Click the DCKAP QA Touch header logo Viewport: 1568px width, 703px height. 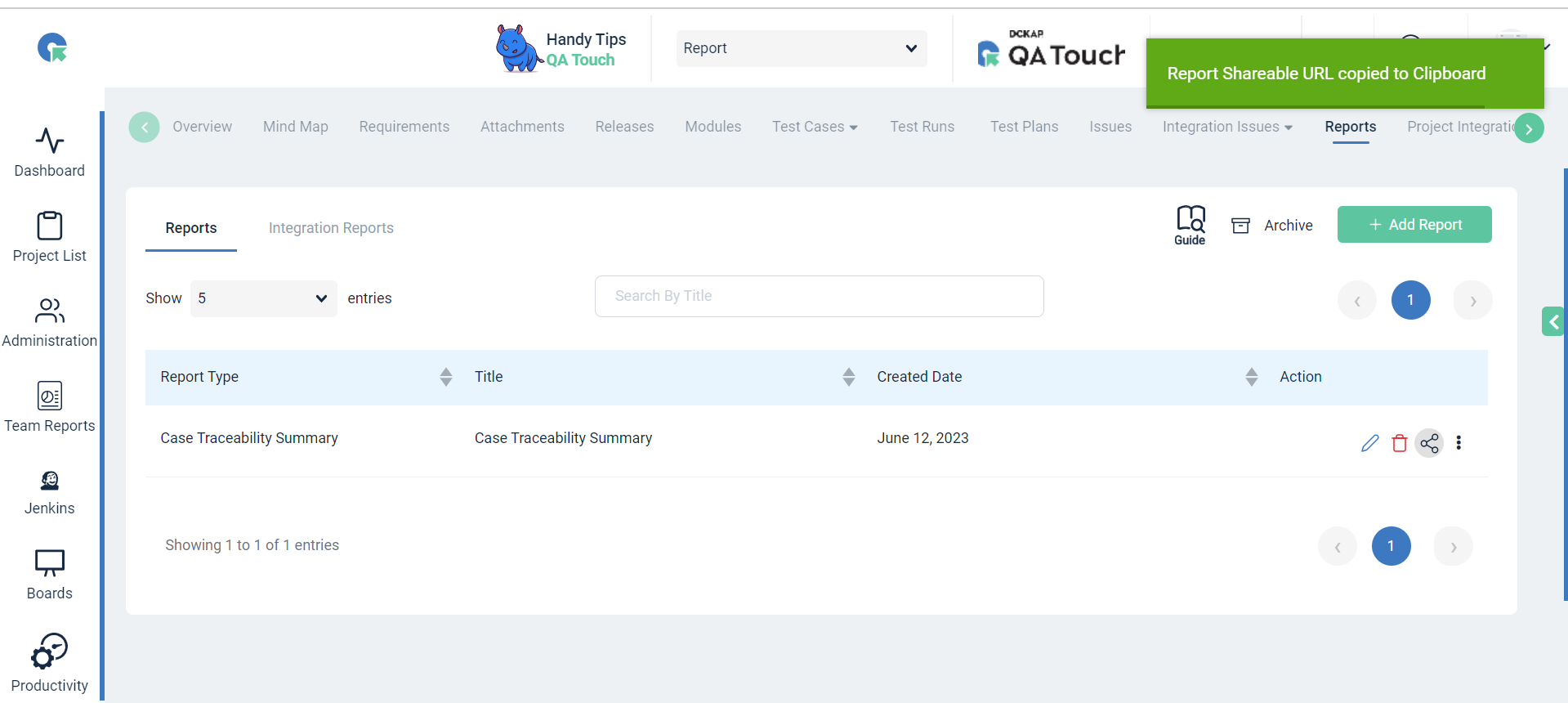[x=1051, y=49]
